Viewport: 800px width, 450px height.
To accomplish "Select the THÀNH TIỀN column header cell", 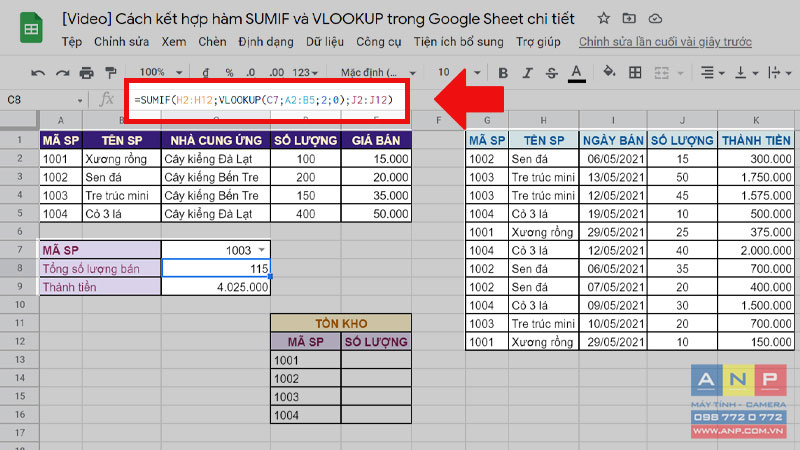I will point(756,140).
